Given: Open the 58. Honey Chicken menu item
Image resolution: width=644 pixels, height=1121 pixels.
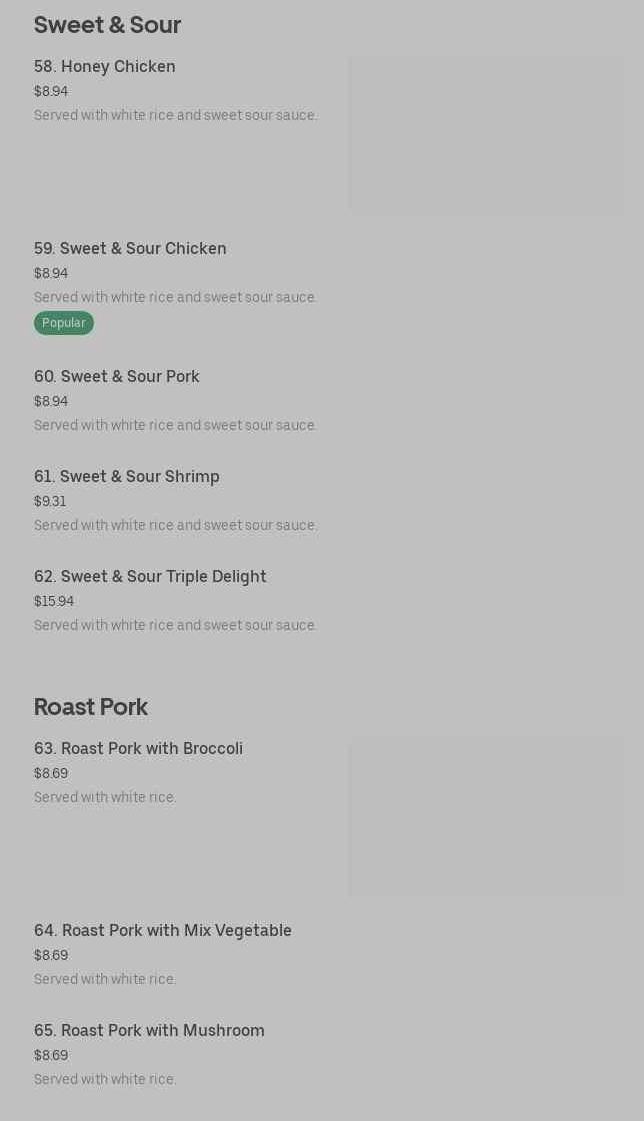Looking at the screenshot, I should coord(105,67).
